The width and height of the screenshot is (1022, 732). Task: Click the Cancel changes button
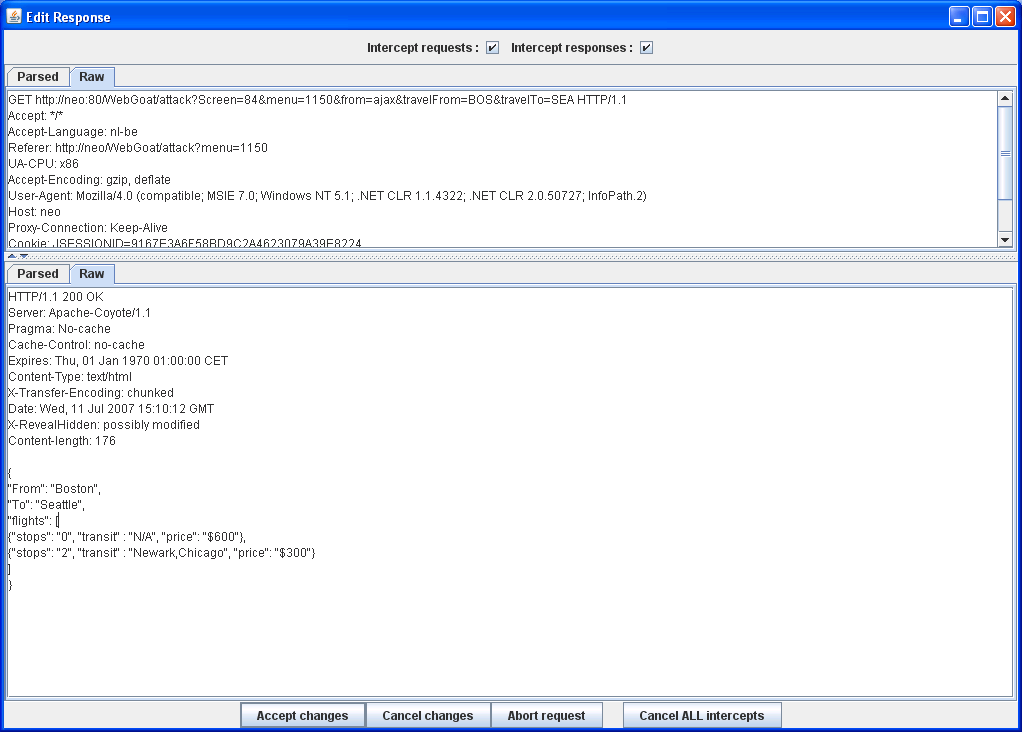coord(428,716)
